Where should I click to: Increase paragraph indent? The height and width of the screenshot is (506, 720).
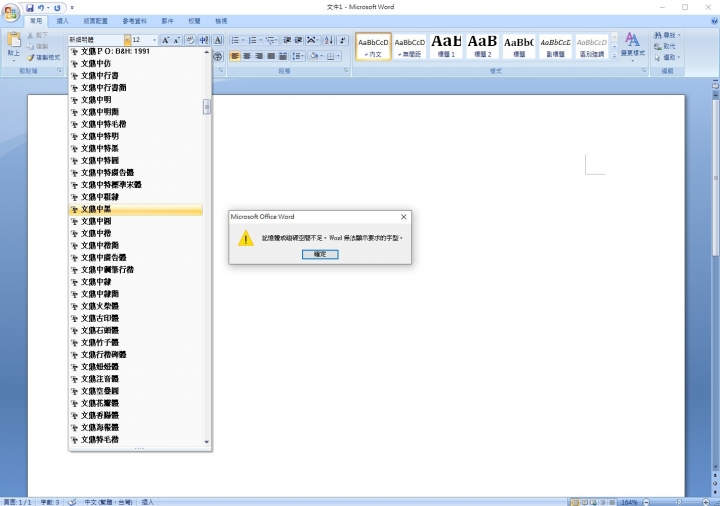point(298,40)
